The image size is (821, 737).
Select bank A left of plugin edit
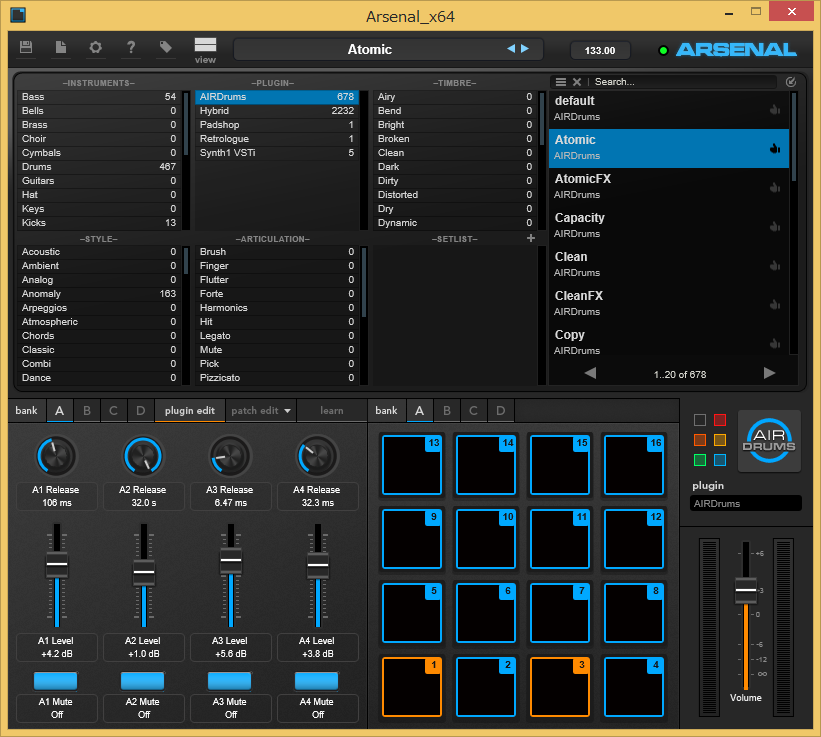coord(60,411)
